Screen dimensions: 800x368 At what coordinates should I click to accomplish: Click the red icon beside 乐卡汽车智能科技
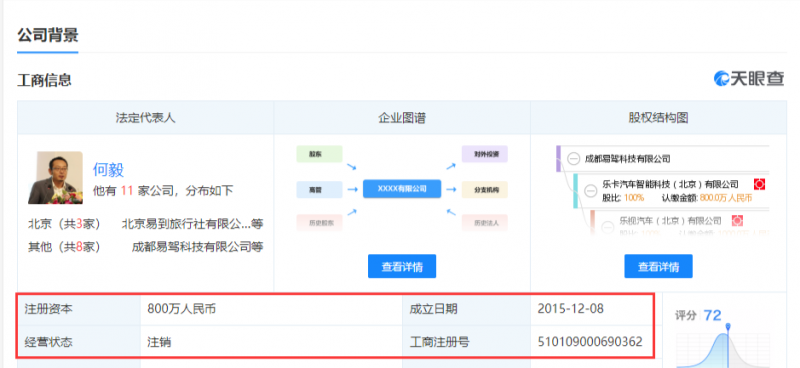click(759, 184)
